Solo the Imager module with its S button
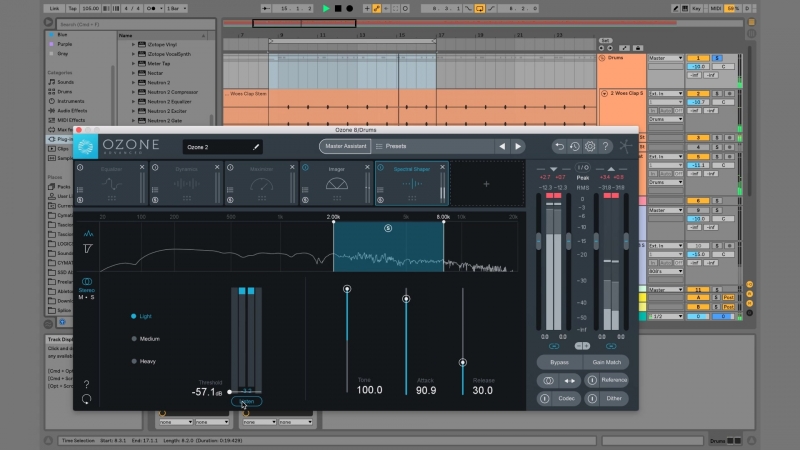 coord(305,200)
